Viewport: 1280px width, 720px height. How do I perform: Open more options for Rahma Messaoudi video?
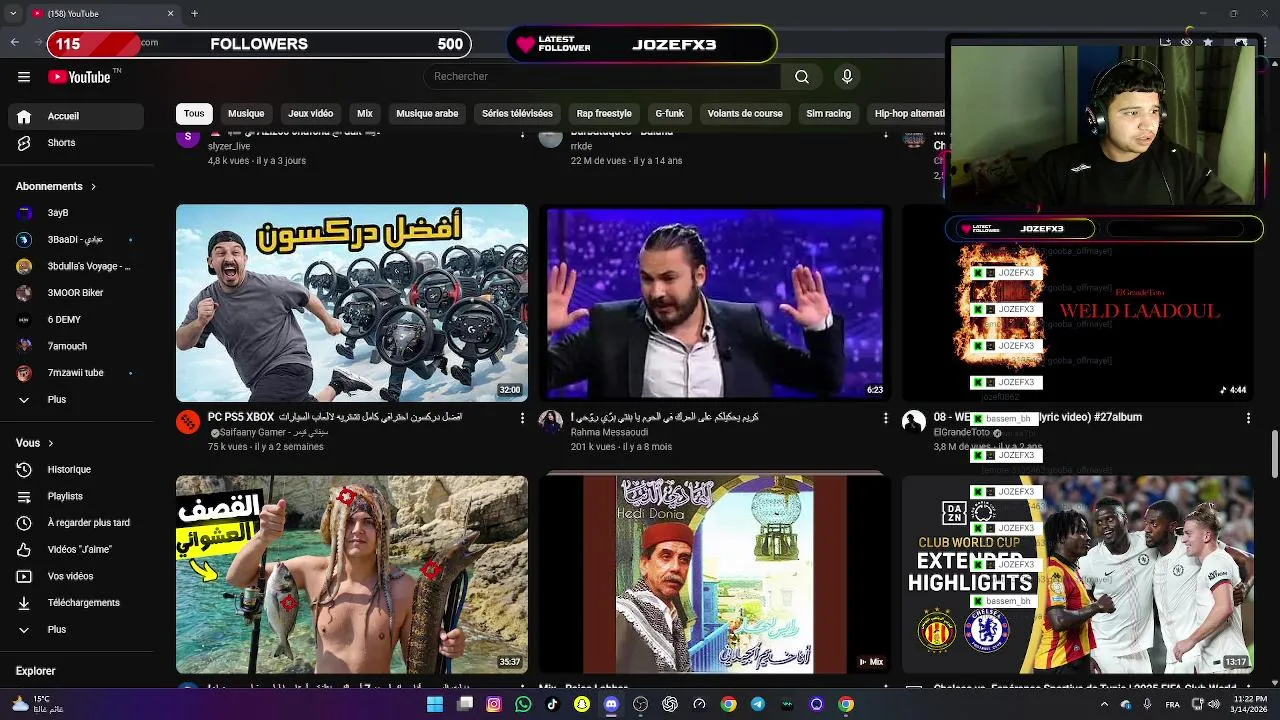coord(885,418)
